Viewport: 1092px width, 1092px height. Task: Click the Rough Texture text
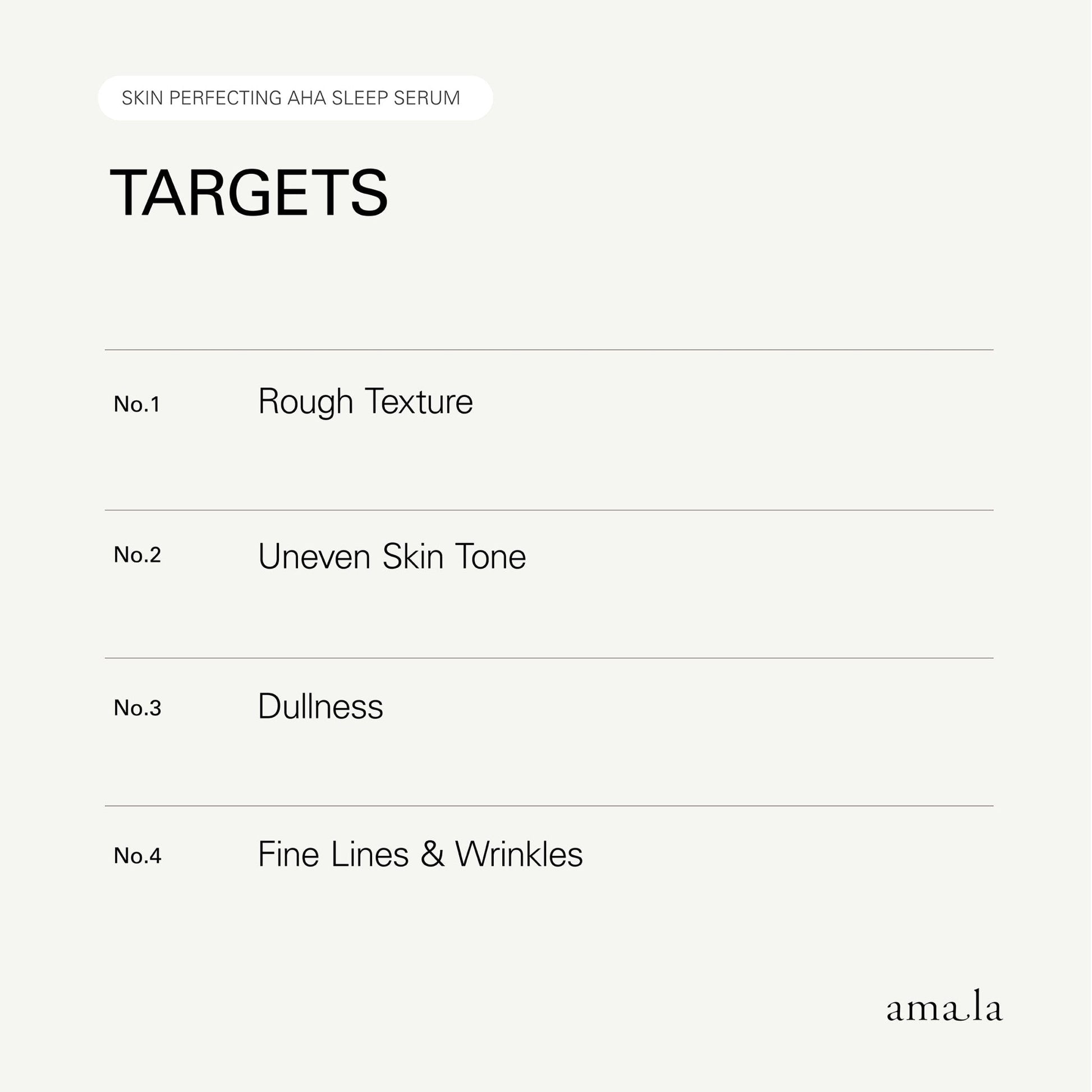pos(366,402)
